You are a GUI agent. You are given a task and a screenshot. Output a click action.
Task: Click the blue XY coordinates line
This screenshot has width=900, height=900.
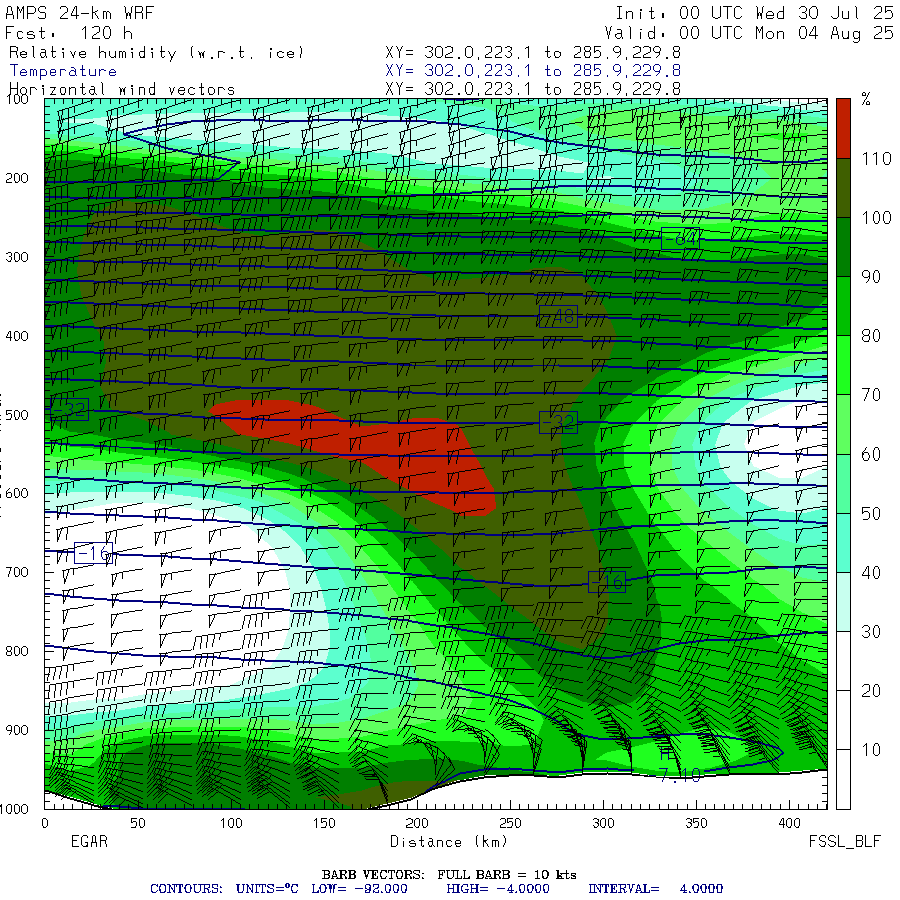click(x=533, y=71)
